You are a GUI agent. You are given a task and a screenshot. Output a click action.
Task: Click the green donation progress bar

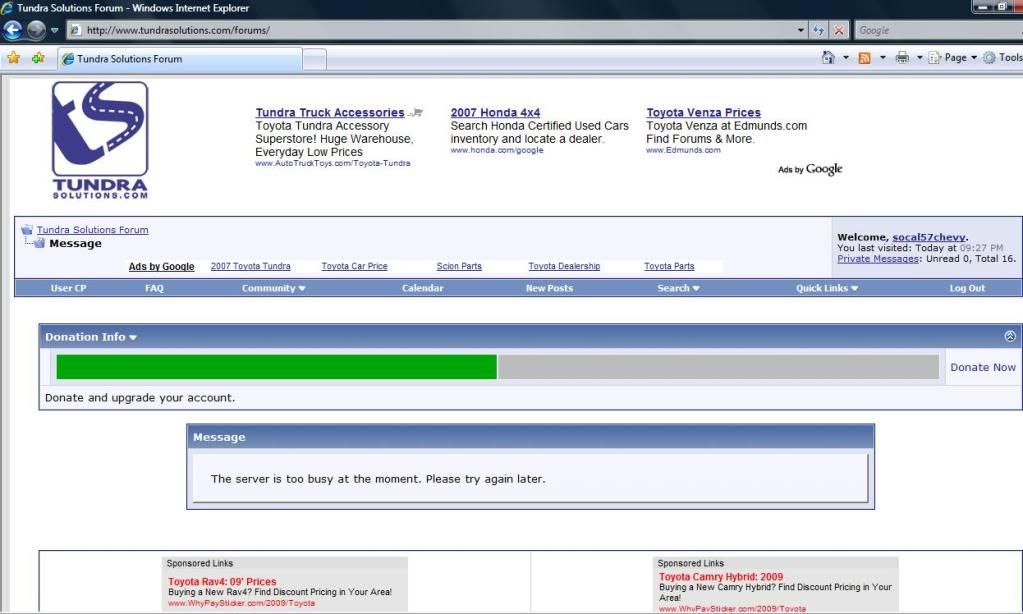277,367
